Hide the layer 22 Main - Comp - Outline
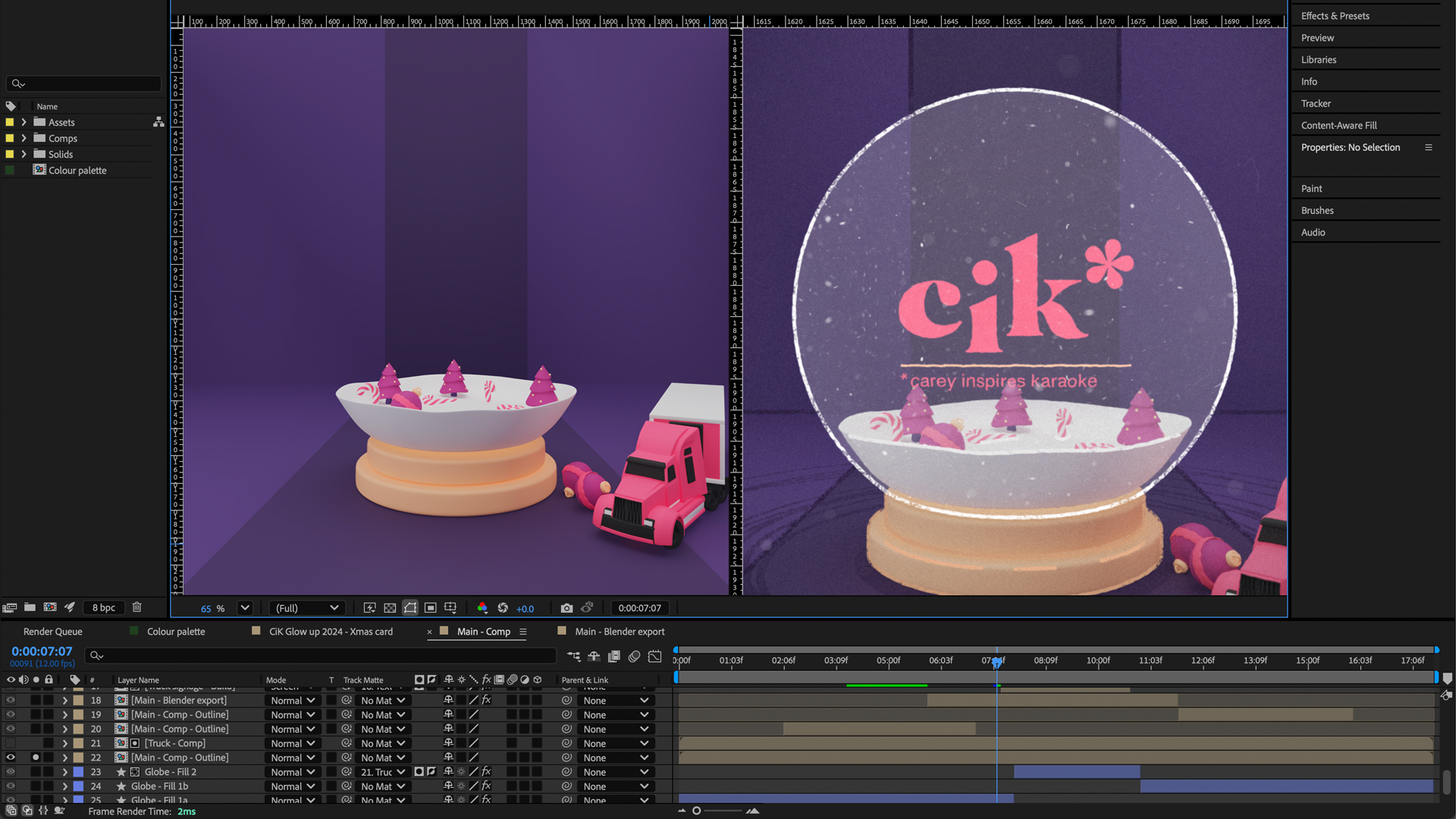This screenshot has height=819, width=1456. (x=11, y=758)
